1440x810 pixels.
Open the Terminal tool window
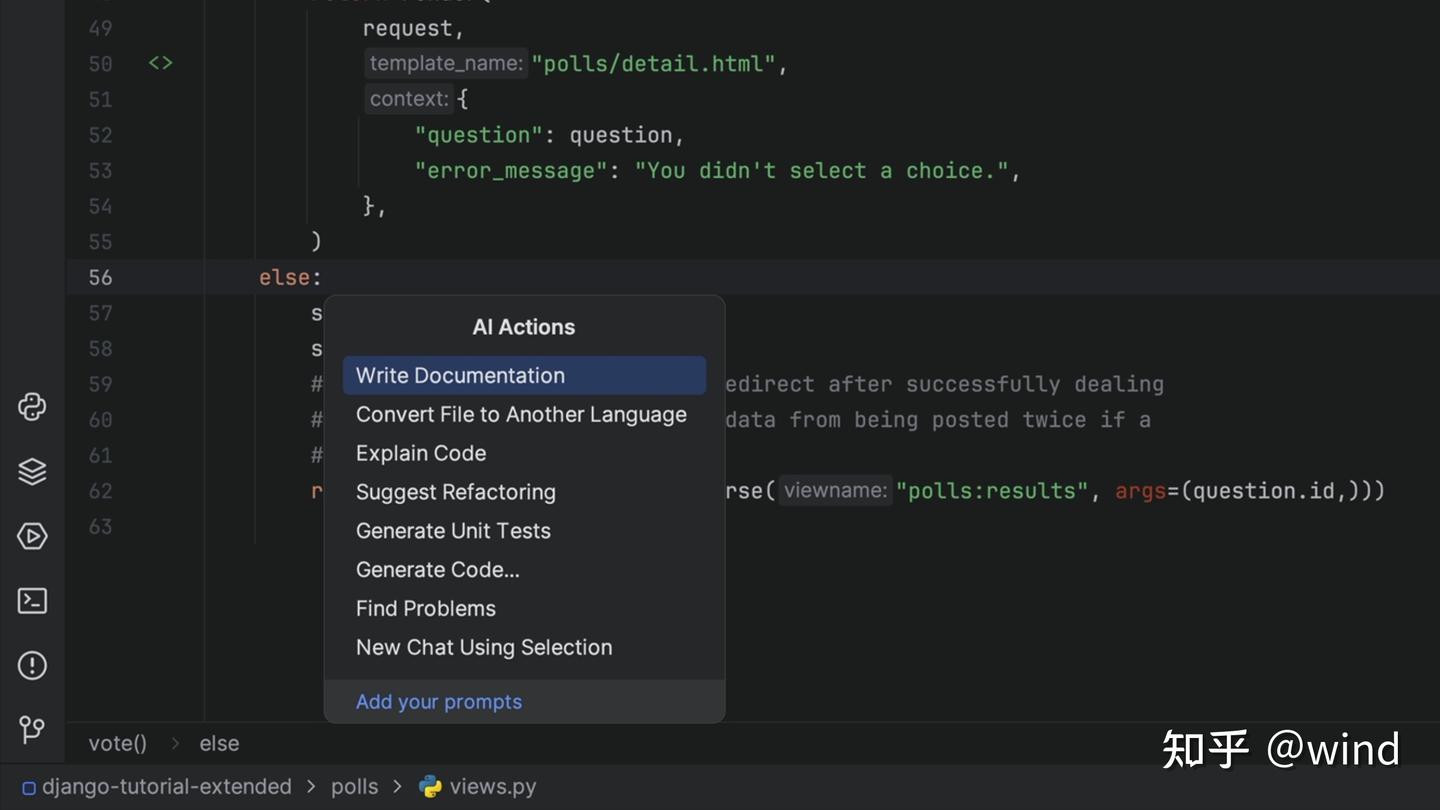[x=32, y=600]
